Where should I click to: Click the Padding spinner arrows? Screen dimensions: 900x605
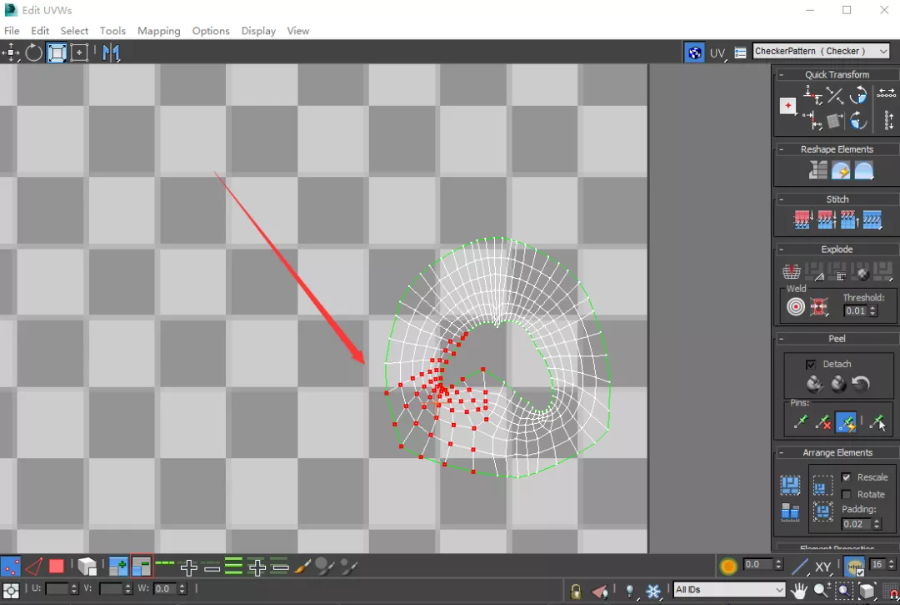tap(874, 524)
